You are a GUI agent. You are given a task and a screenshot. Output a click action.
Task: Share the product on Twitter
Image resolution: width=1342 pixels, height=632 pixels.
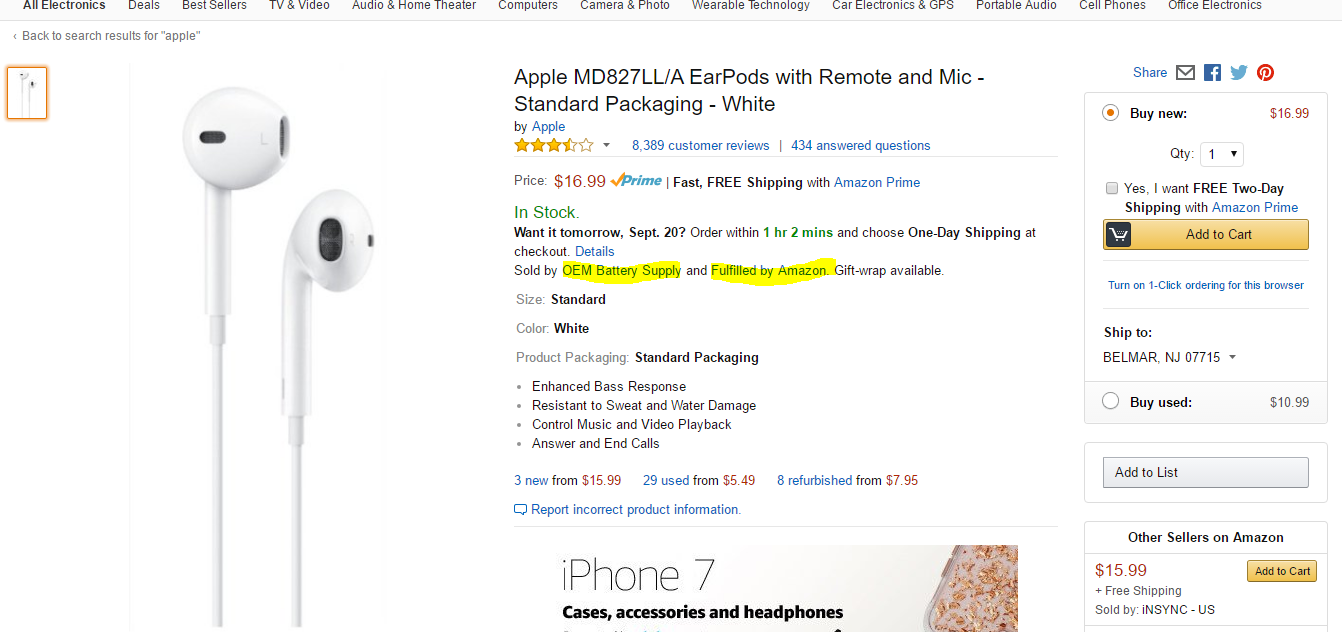coord(1238,72)
